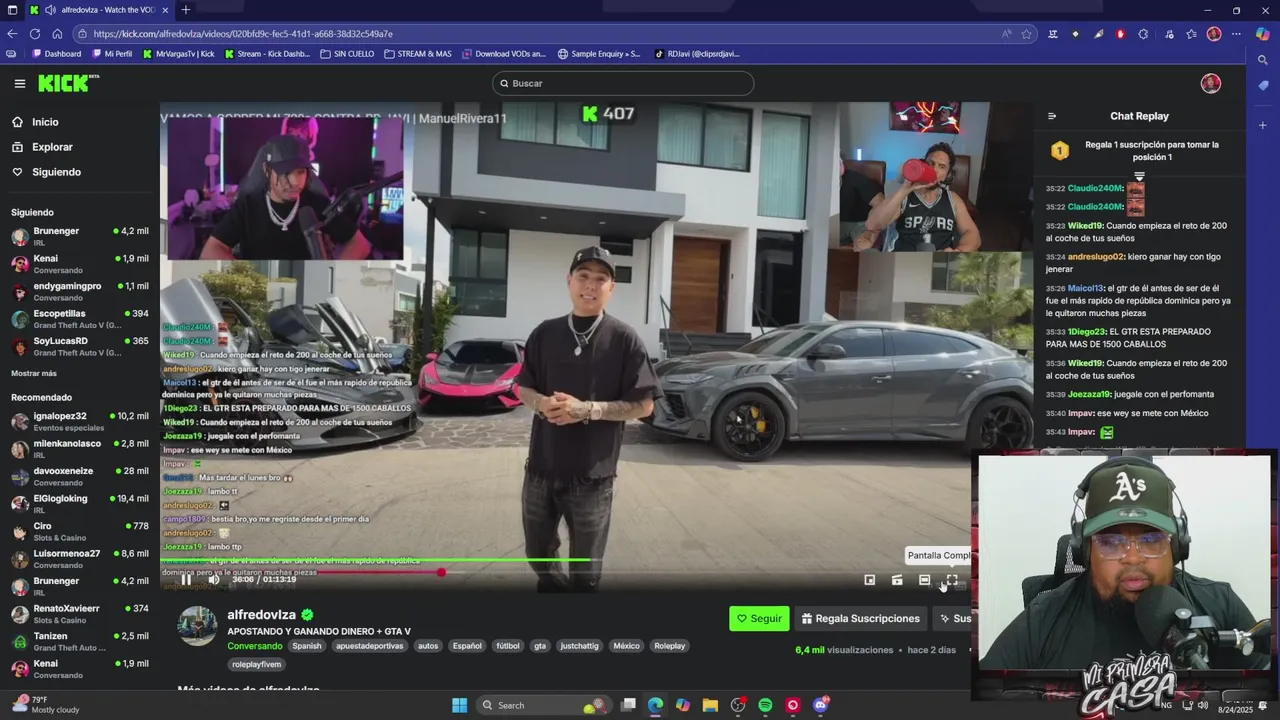Open the STREAM & MAS bookmarks folder
This screenshot has height=720, width=1280.
coord(418,54)
